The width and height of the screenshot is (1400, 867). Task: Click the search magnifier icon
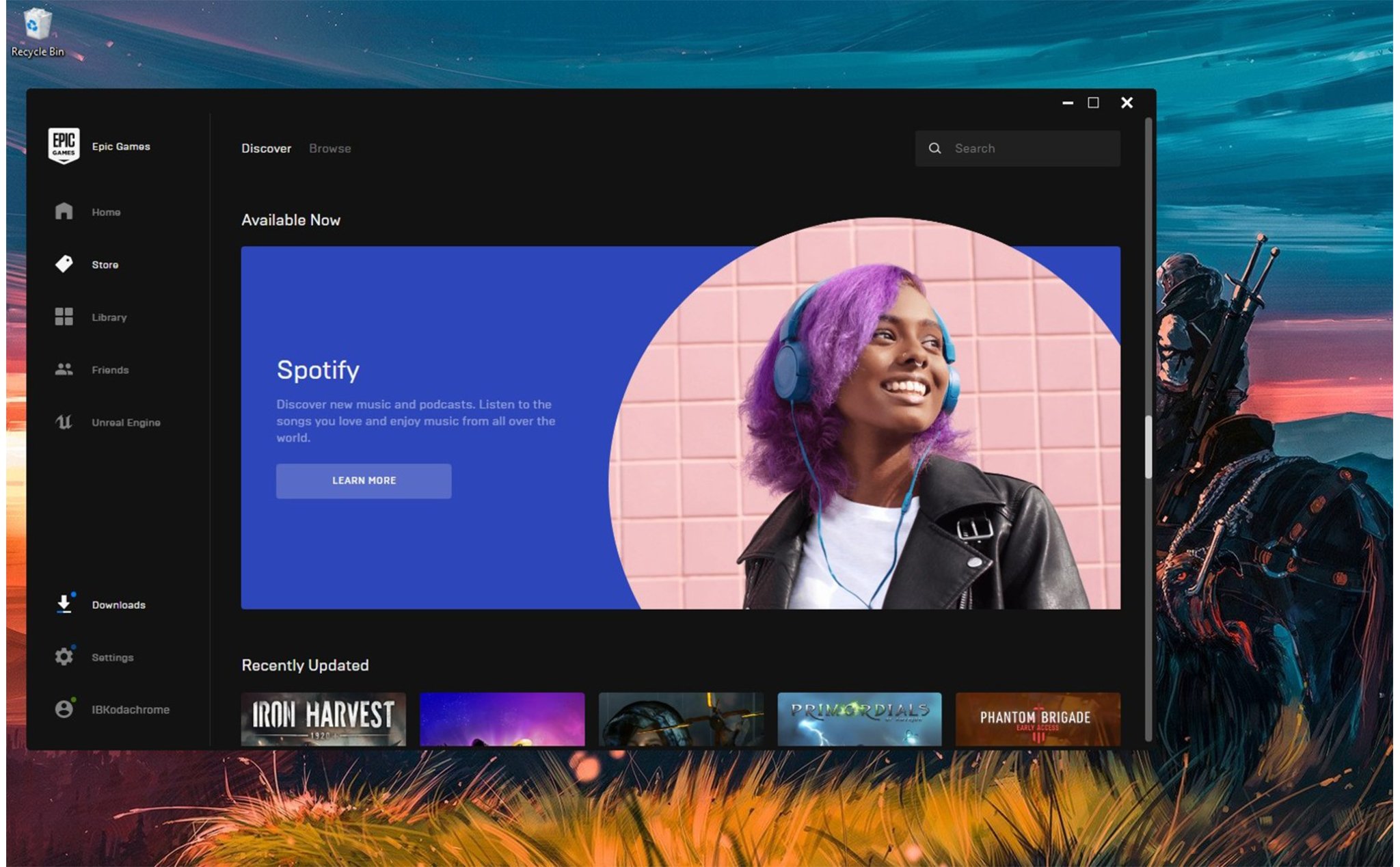pyautogui.click(x=934, y=148)
